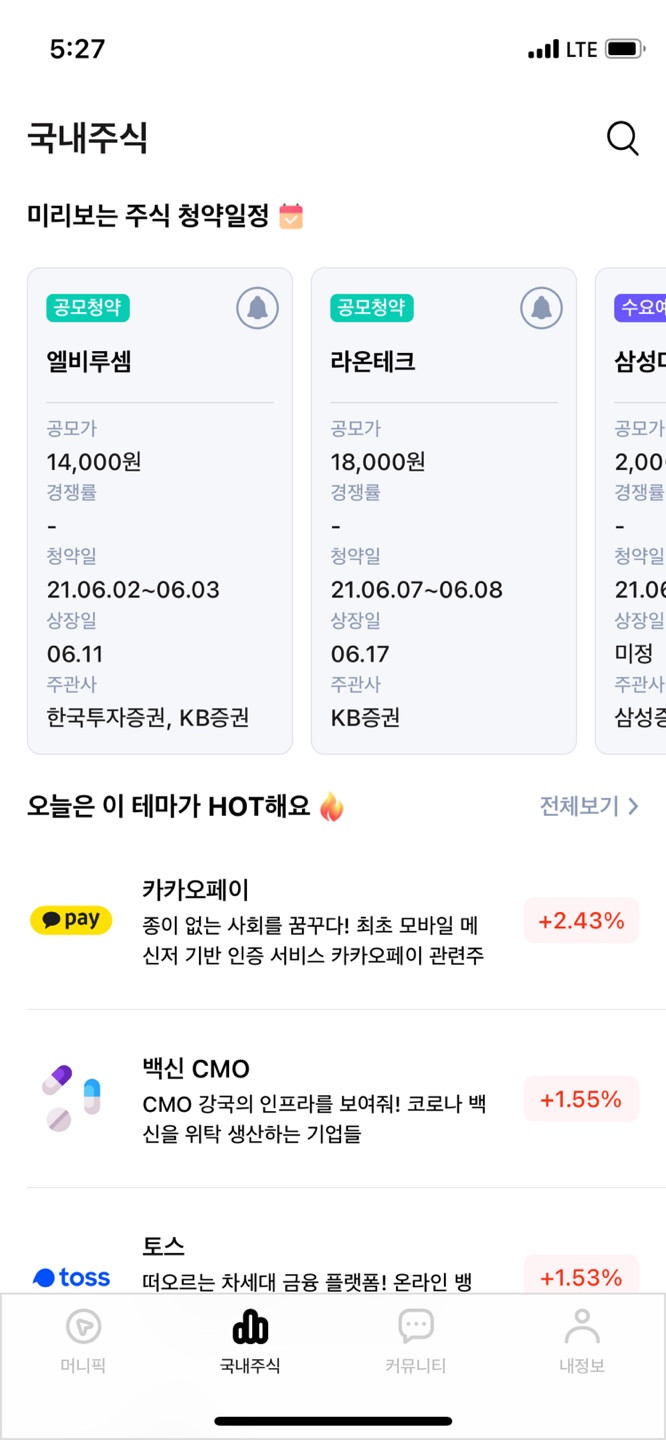
Task: Toggle alert bell for 엘비루셈
Action: point(257,308)
